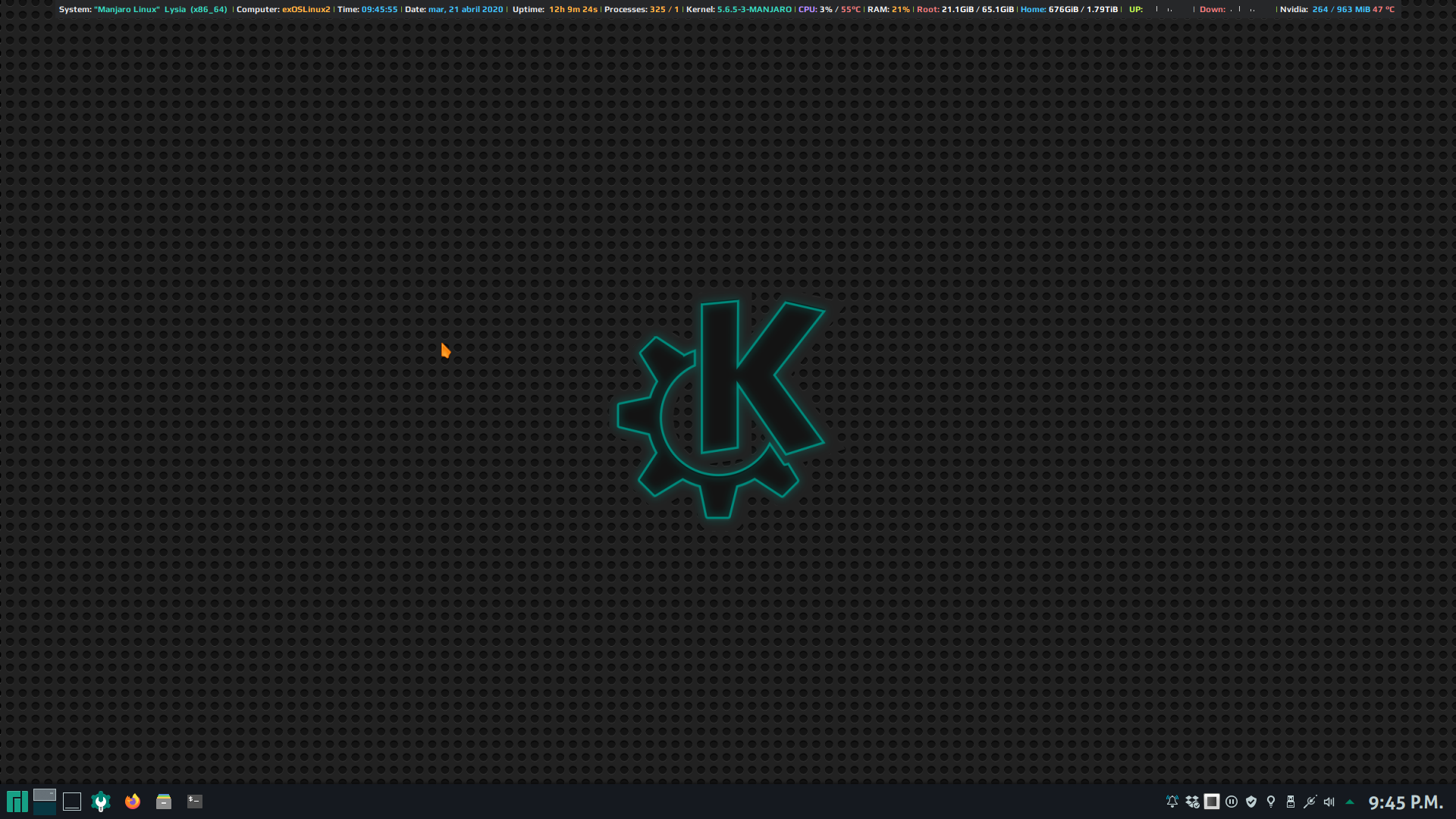Click the Home 676GiB / 1.79TiB readout
The width and height of the screenshot is (1456, 819).
(x=1069, y=9)
